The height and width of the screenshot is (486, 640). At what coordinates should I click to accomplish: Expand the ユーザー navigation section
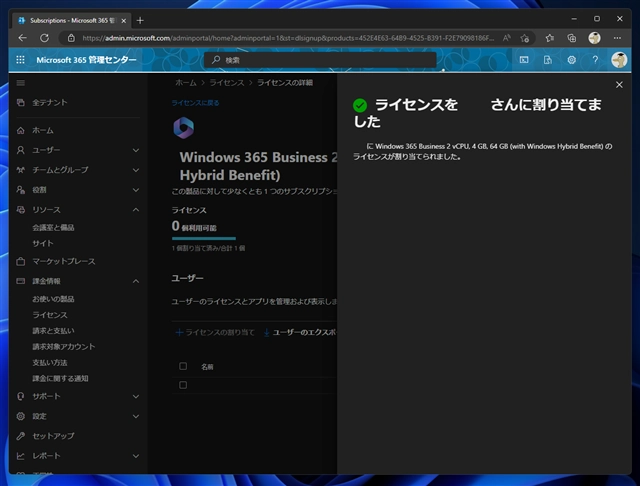coord(136,150)
